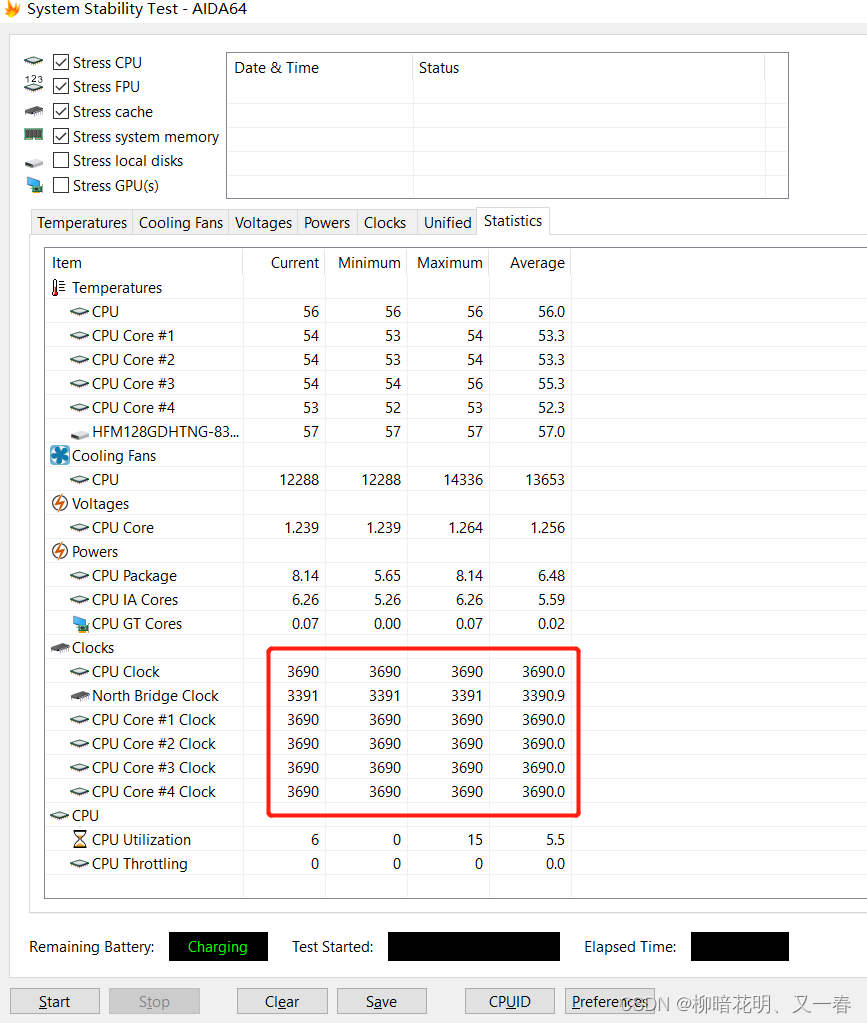The width and height of the screenshot is (867, 1023).
Task: Click the chip icon beside the CPU Core voltage row
Action: coord(80,527)
